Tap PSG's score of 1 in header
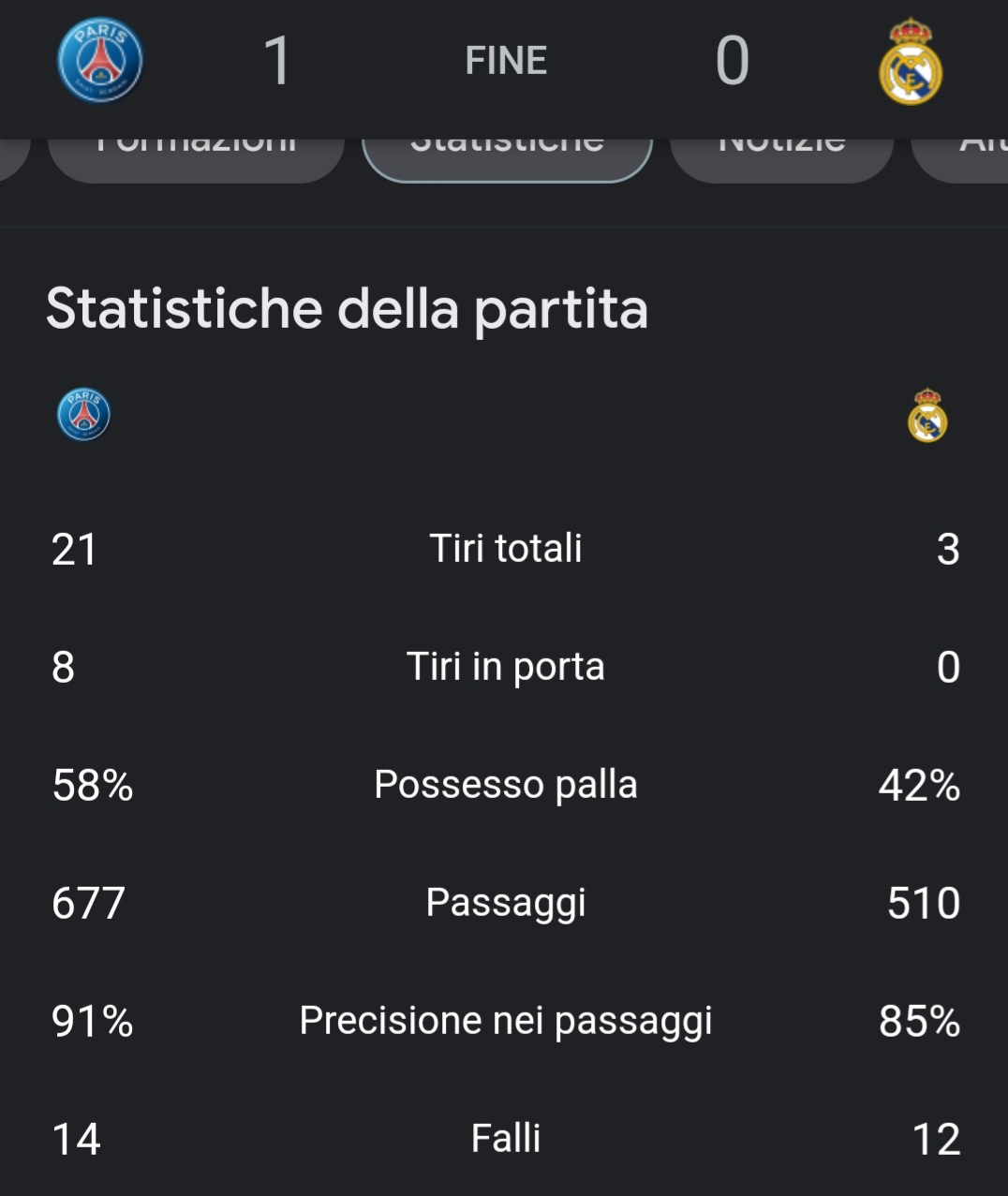The height and width of the screenshot is (1196, 1008). tap(277, 61)
